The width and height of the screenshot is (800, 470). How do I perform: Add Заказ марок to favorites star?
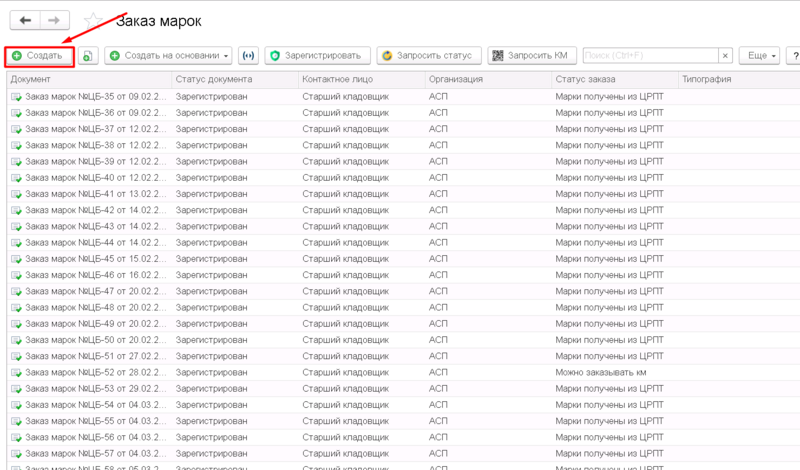(x=93, y=21)
